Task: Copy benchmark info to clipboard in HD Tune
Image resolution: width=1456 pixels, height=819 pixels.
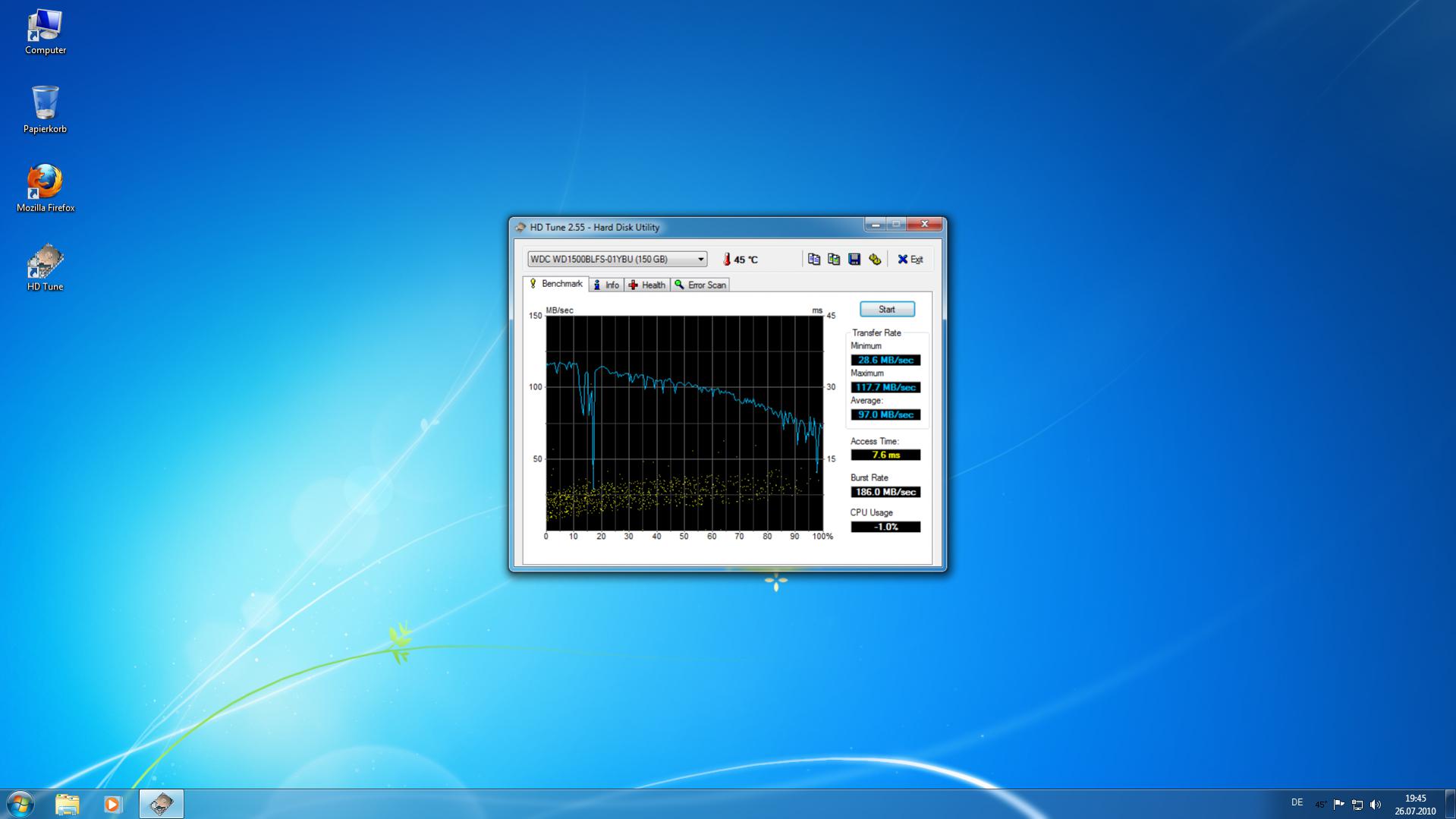Action: point(814,260)
